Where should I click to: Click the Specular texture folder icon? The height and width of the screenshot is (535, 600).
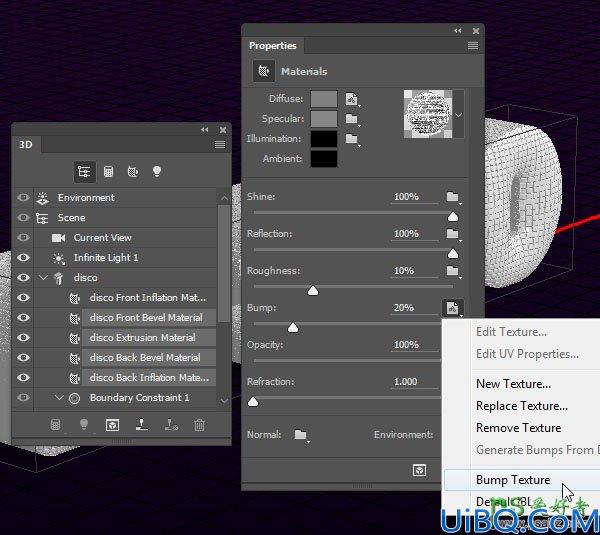click(x=352, y=119)
